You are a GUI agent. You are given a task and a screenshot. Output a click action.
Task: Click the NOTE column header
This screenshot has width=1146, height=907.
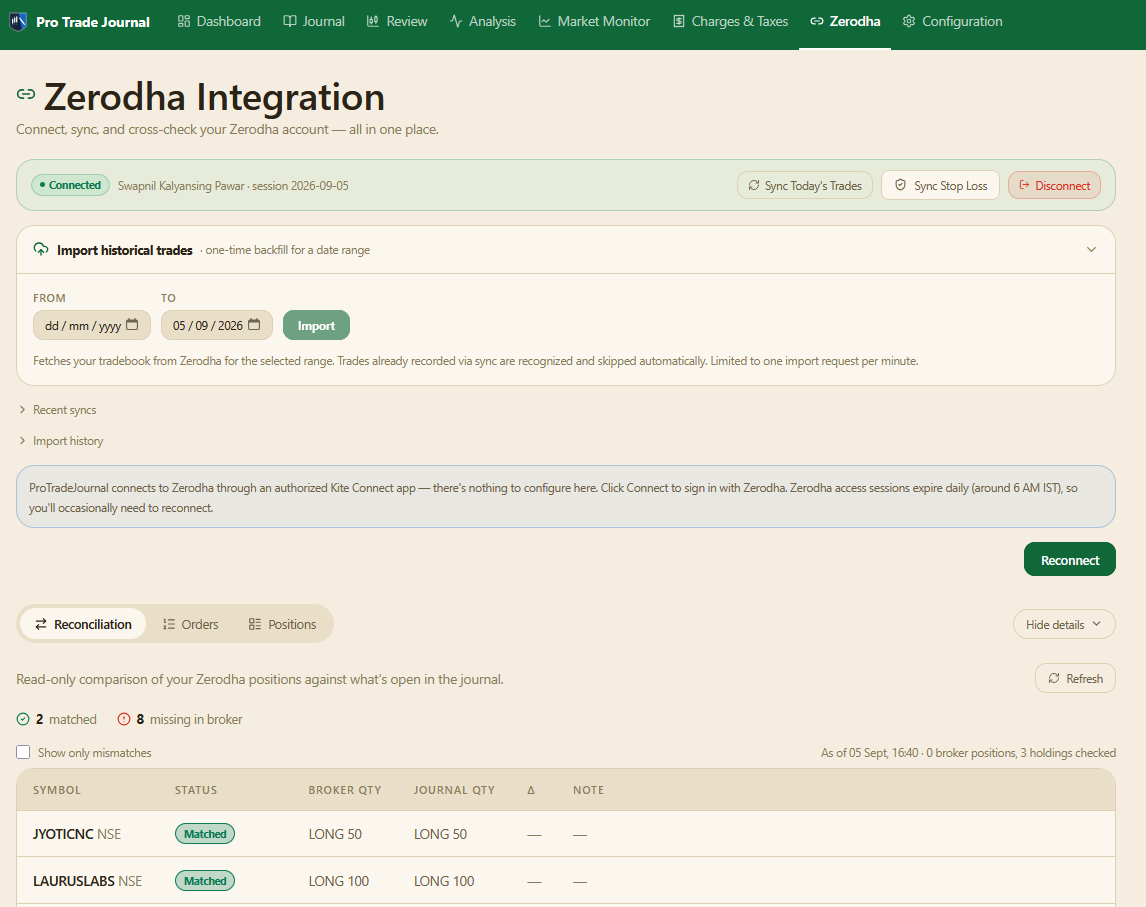coord(588,790)
